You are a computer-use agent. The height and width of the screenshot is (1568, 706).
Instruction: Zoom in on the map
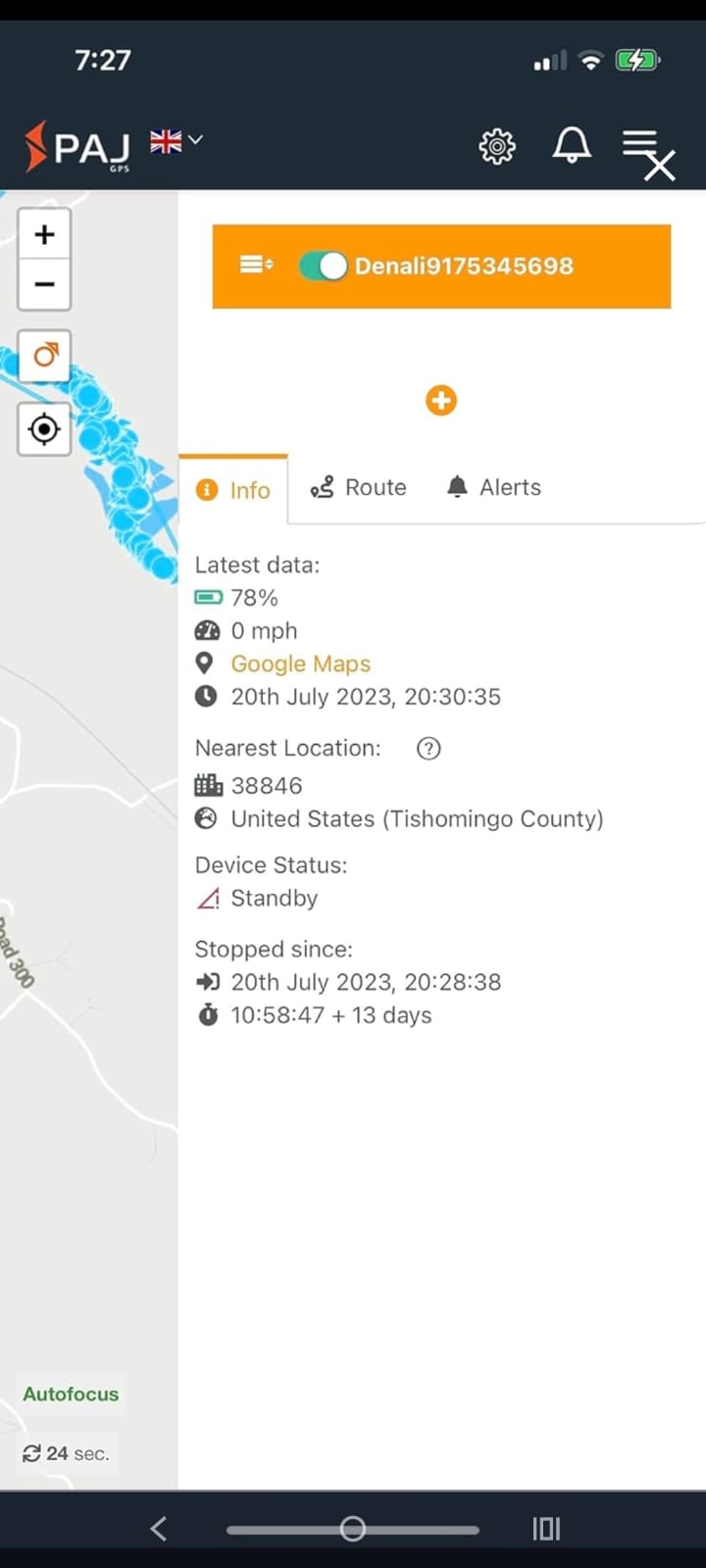point(44,234)
